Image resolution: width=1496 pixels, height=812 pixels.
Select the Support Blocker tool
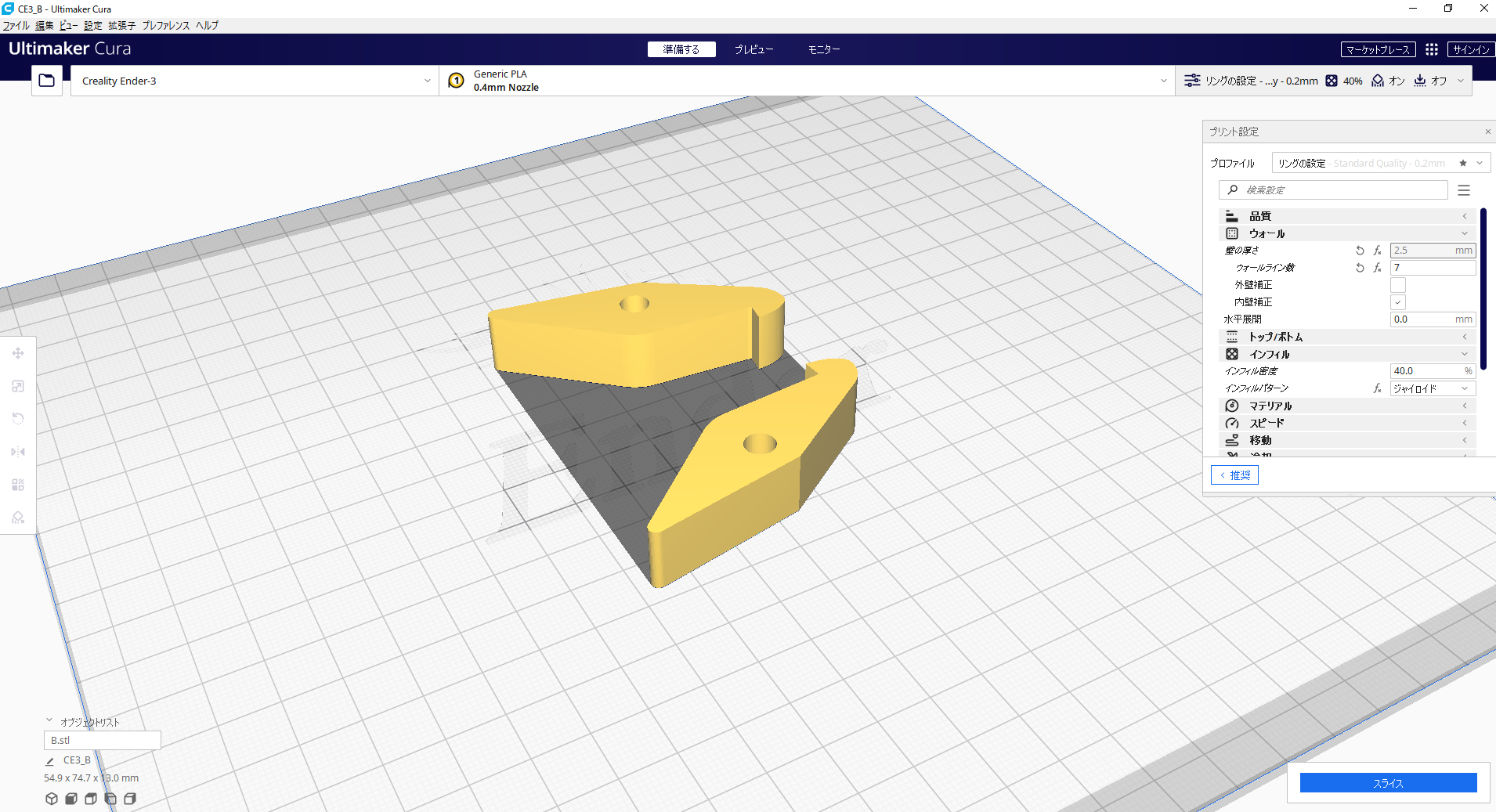(x=18, y=518)
